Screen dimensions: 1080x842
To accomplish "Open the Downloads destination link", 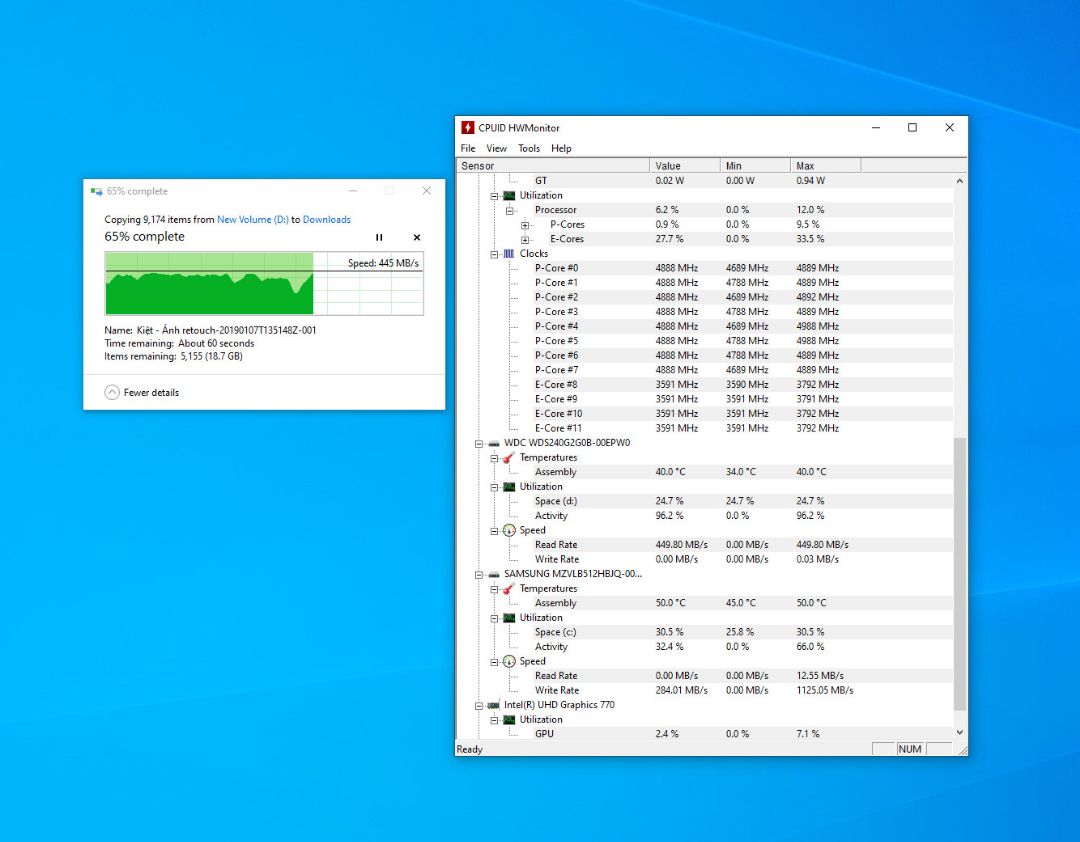I will pyautogui.click(x=327, y=220).
